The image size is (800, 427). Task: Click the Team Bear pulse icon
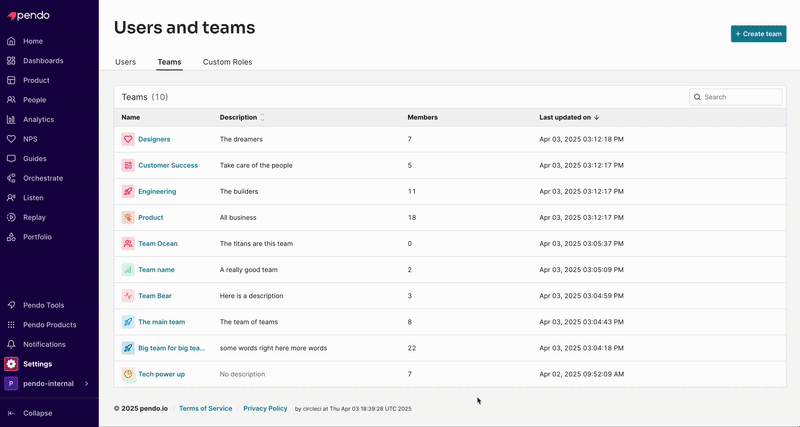tap(128, 296)
